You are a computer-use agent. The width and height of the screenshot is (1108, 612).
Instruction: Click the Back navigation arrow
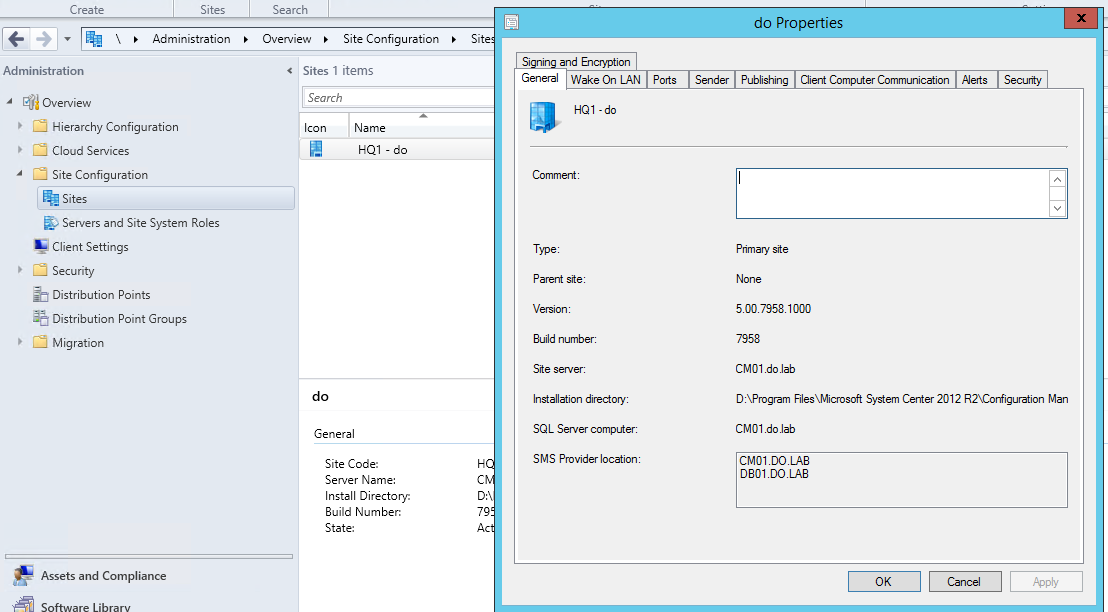tap(16, 39)
